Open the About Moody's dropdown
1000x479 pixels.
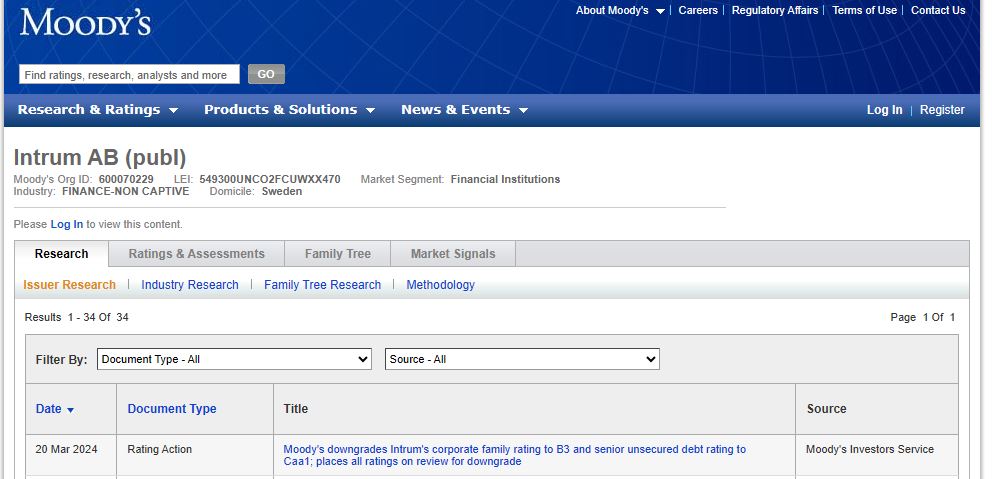tap(620, 10)
